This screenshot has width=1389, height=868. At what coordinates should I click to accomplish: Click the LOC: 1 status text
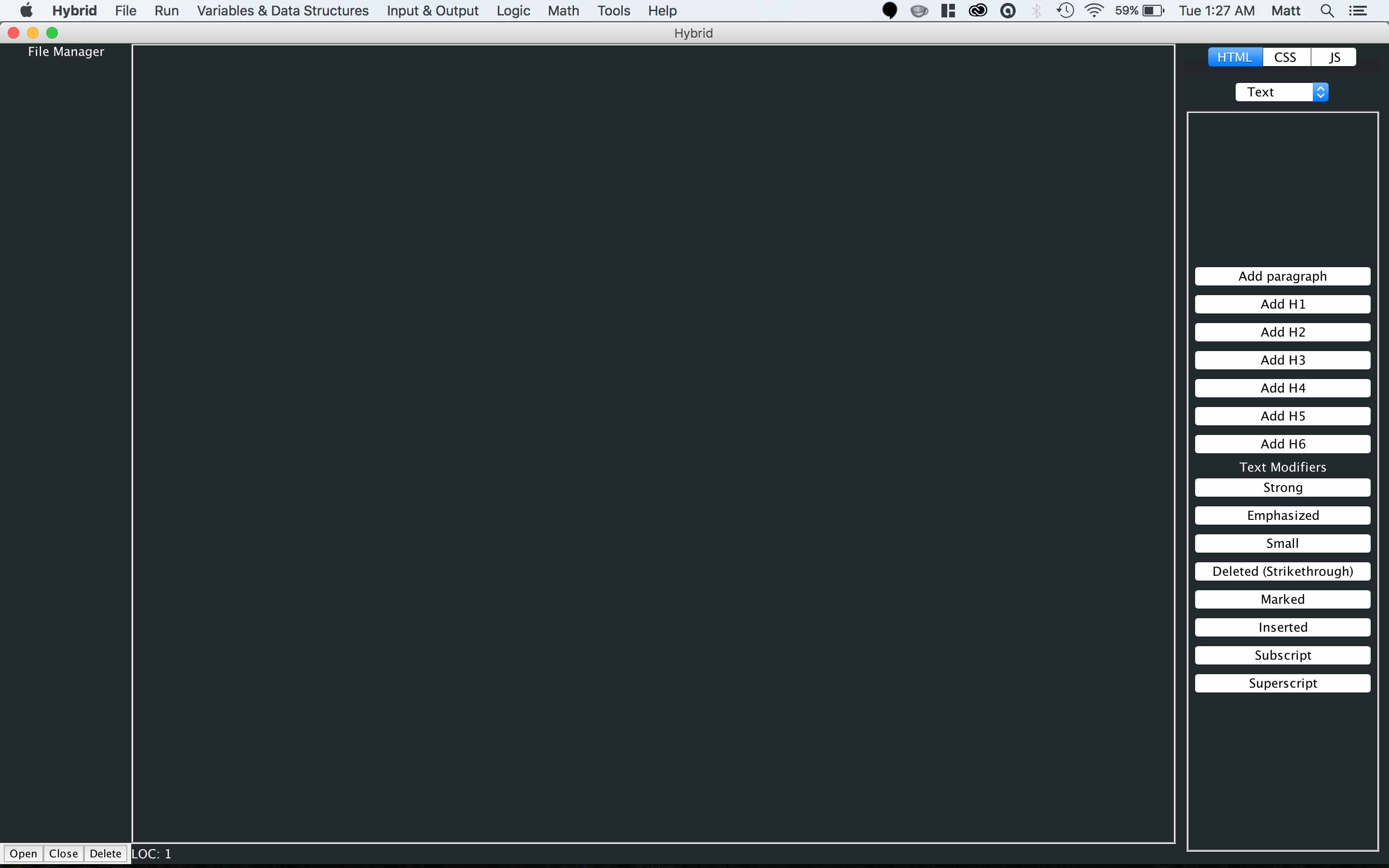151,854
